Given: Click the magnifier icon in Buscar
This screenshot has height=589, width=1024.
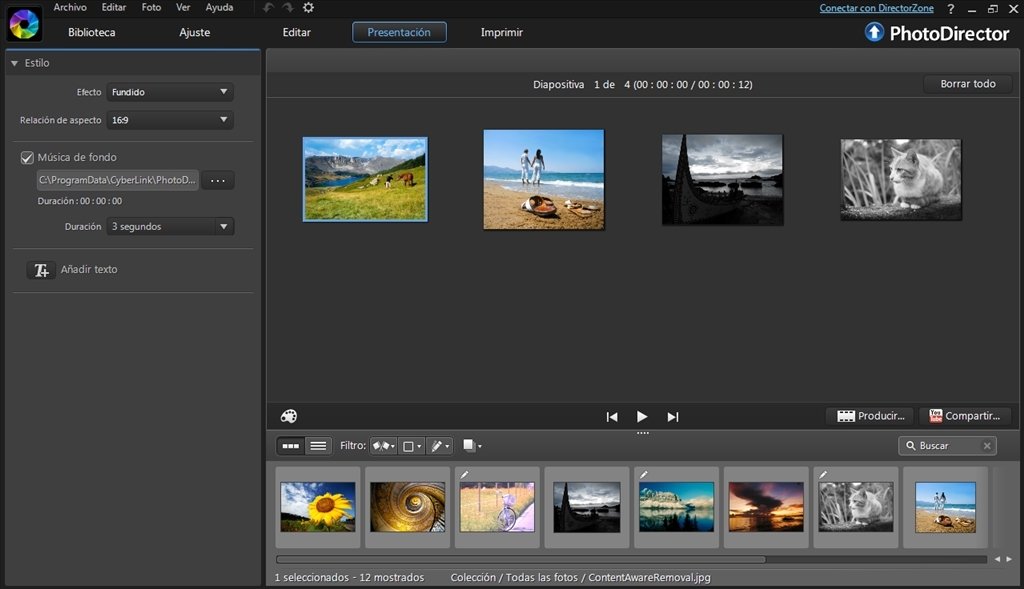Looking at the screenshot, I should 910,445.
